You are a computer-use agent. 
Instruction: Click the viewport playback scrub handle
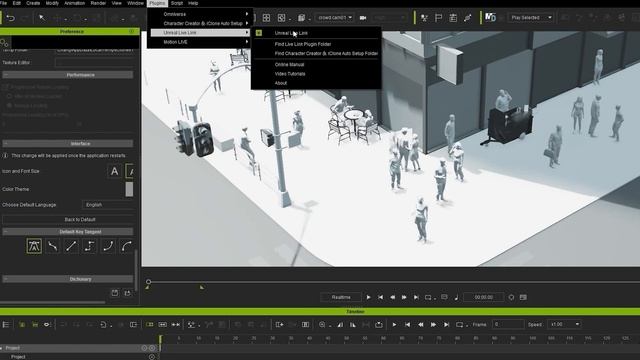click(149, 282)
